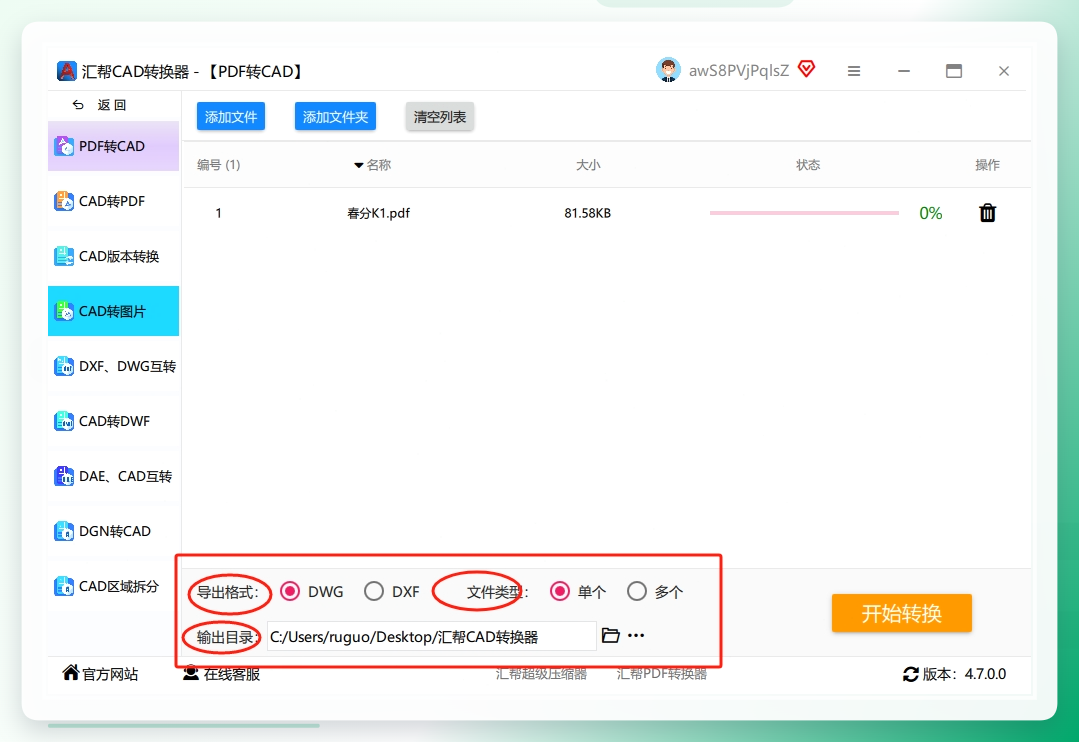Click the CAD版本转换 sidebar icon
This screenshot has height=742, width=1079.
pos(64,256)
